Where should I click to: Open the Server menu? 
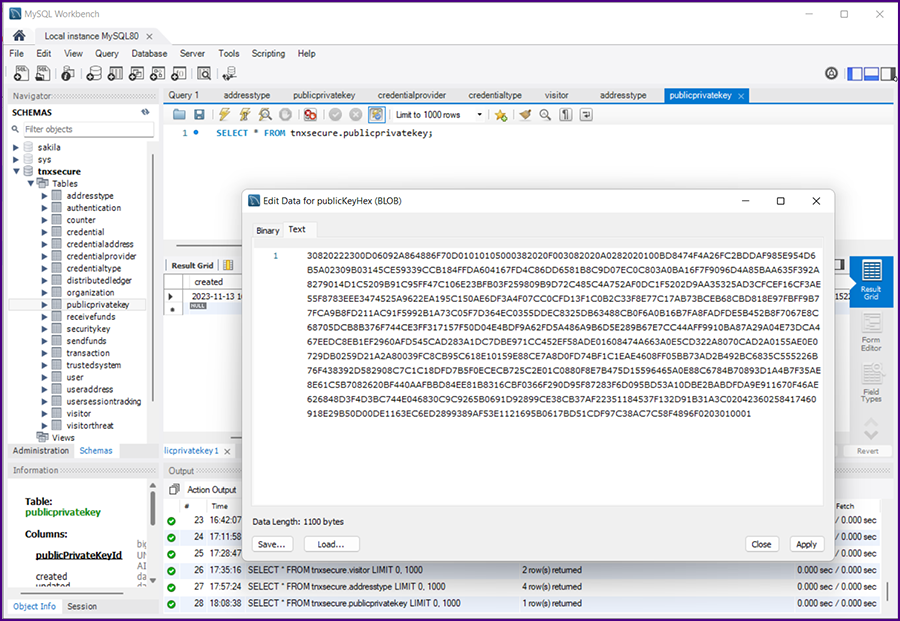click(x=192, y=53)
